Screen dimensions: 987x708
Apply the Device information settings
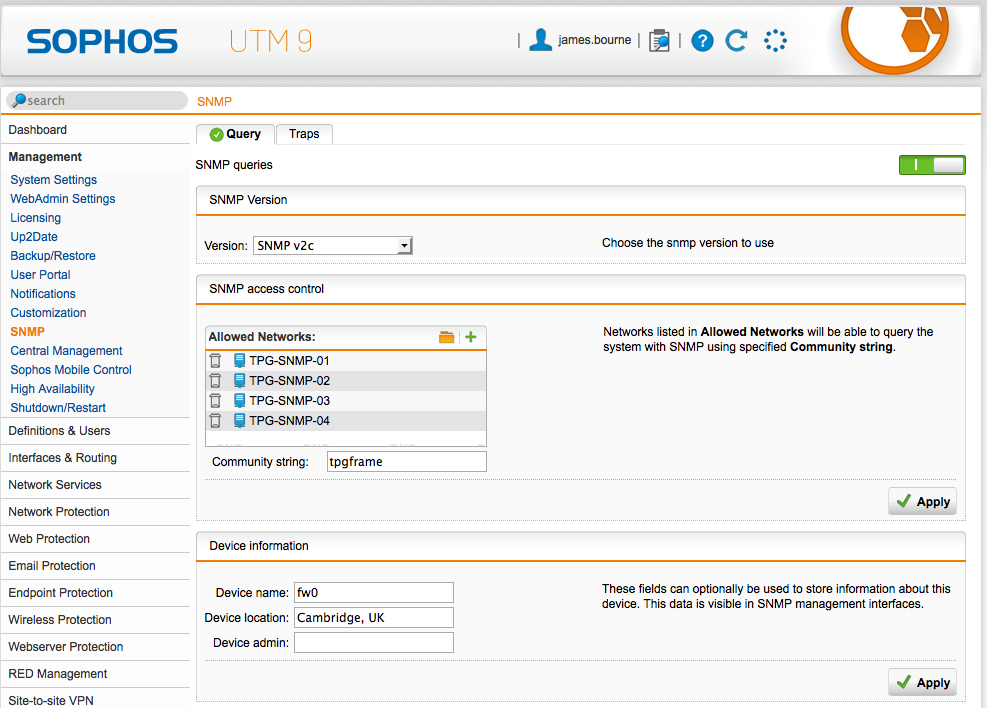pyautogui.click(x=922, y=682)
